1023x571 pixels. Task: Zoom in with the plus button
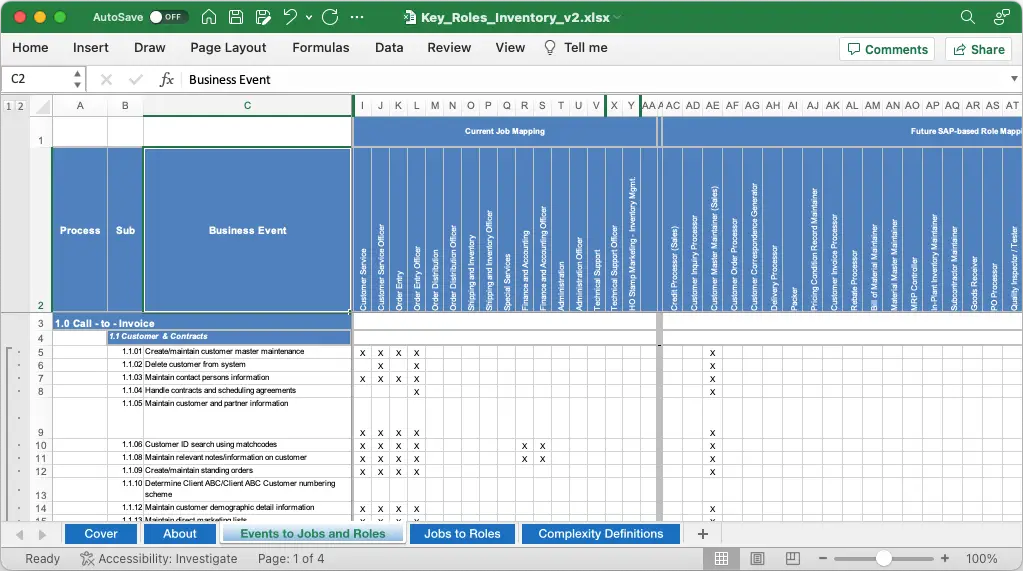[945, 559]
